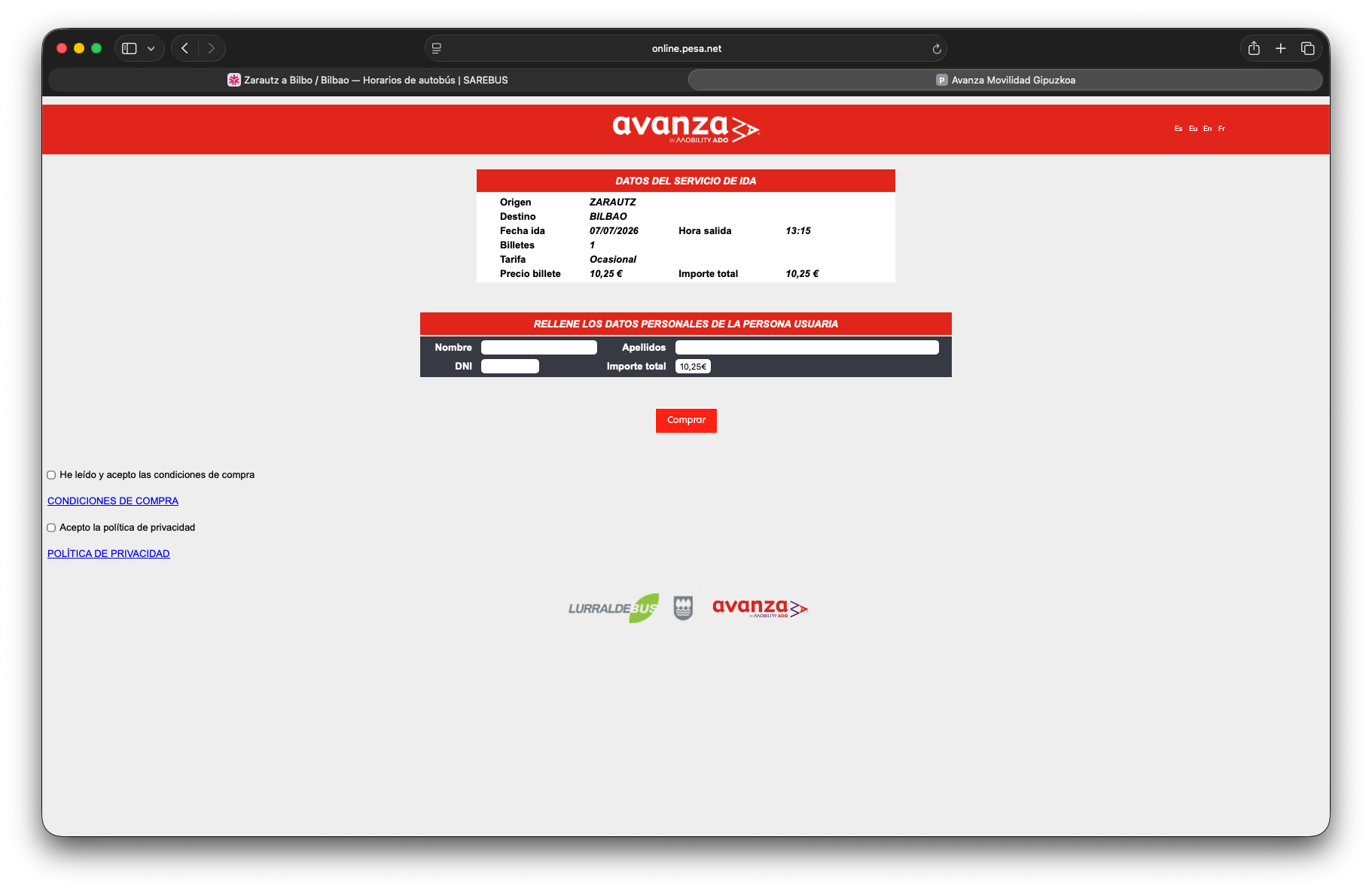
Task: Select the Ocasional tarifa value
Action: coord(613,259)
